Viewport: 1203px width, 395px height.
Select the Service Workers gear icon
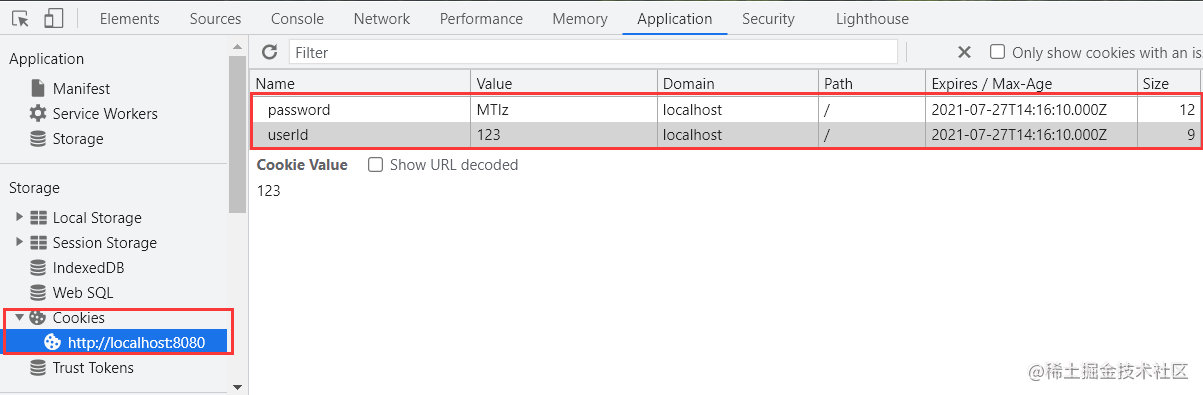pyautogui.click(x=38, y=113)
